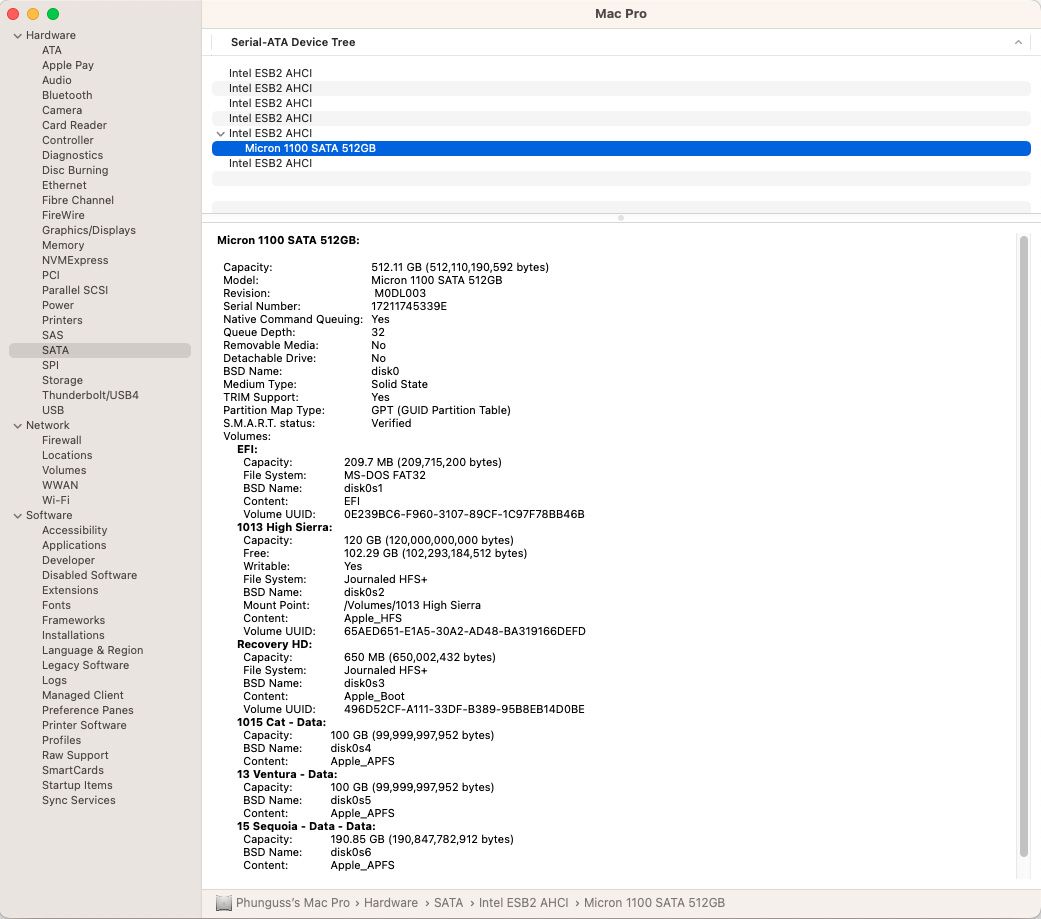Screen dimensions: 1041x919
Task: Collapse the Network section in sidebar
Action: click(x=17, y=426)
